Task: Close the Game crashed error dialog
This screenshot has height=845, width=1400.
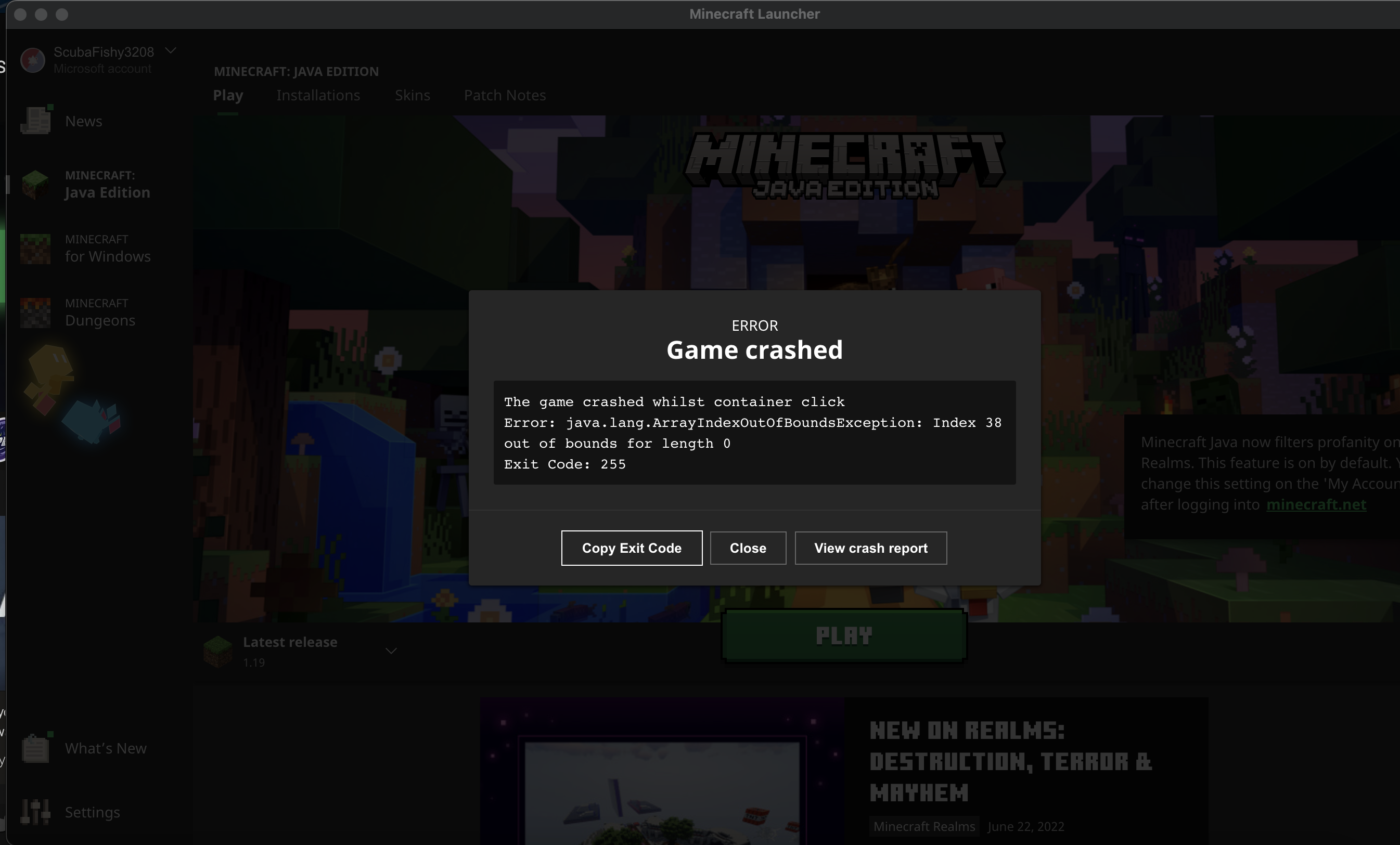Action: coord(748,548)
